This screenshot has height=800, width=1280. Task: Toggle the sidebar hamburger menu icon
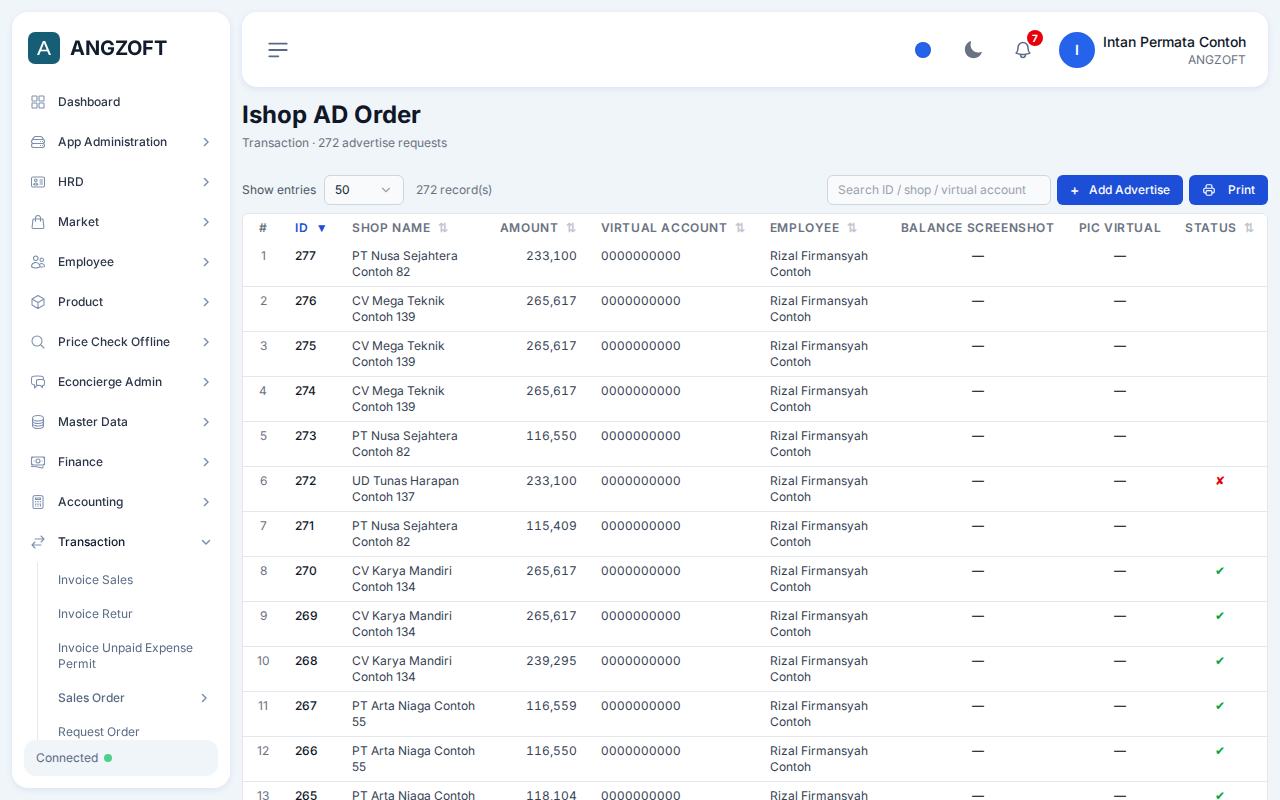(x=278, y=50)
